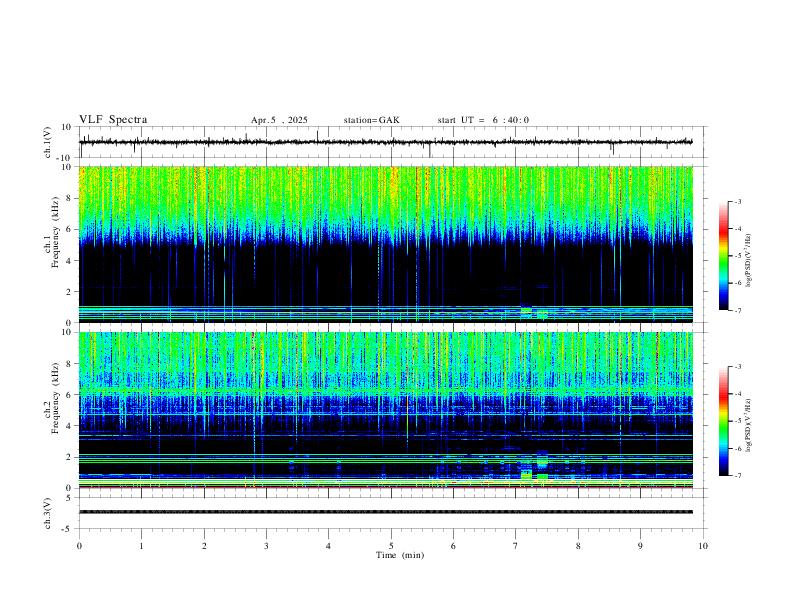This screenshot has width=792, height=612.
Task: Click the "8" kHz tick on ch.2 spectrogram
Action: point(69,364)
